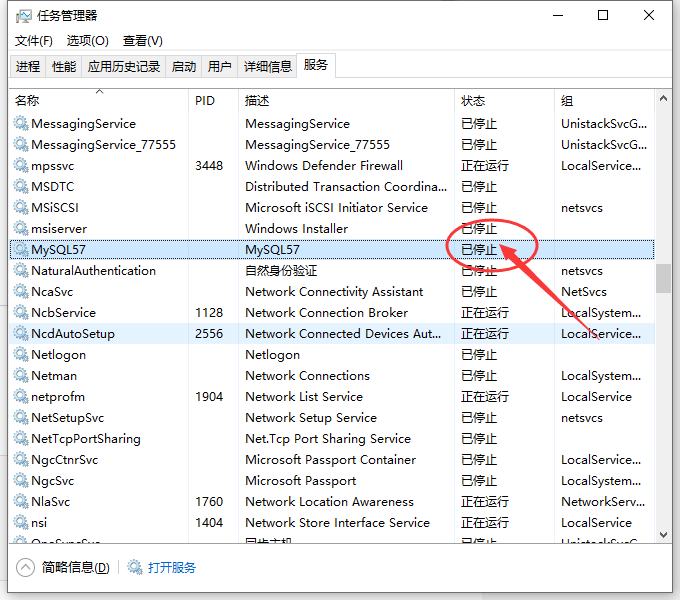Sort by the 描述 column header
Viewport: 680px width, 600px height.
coord(346,101)
